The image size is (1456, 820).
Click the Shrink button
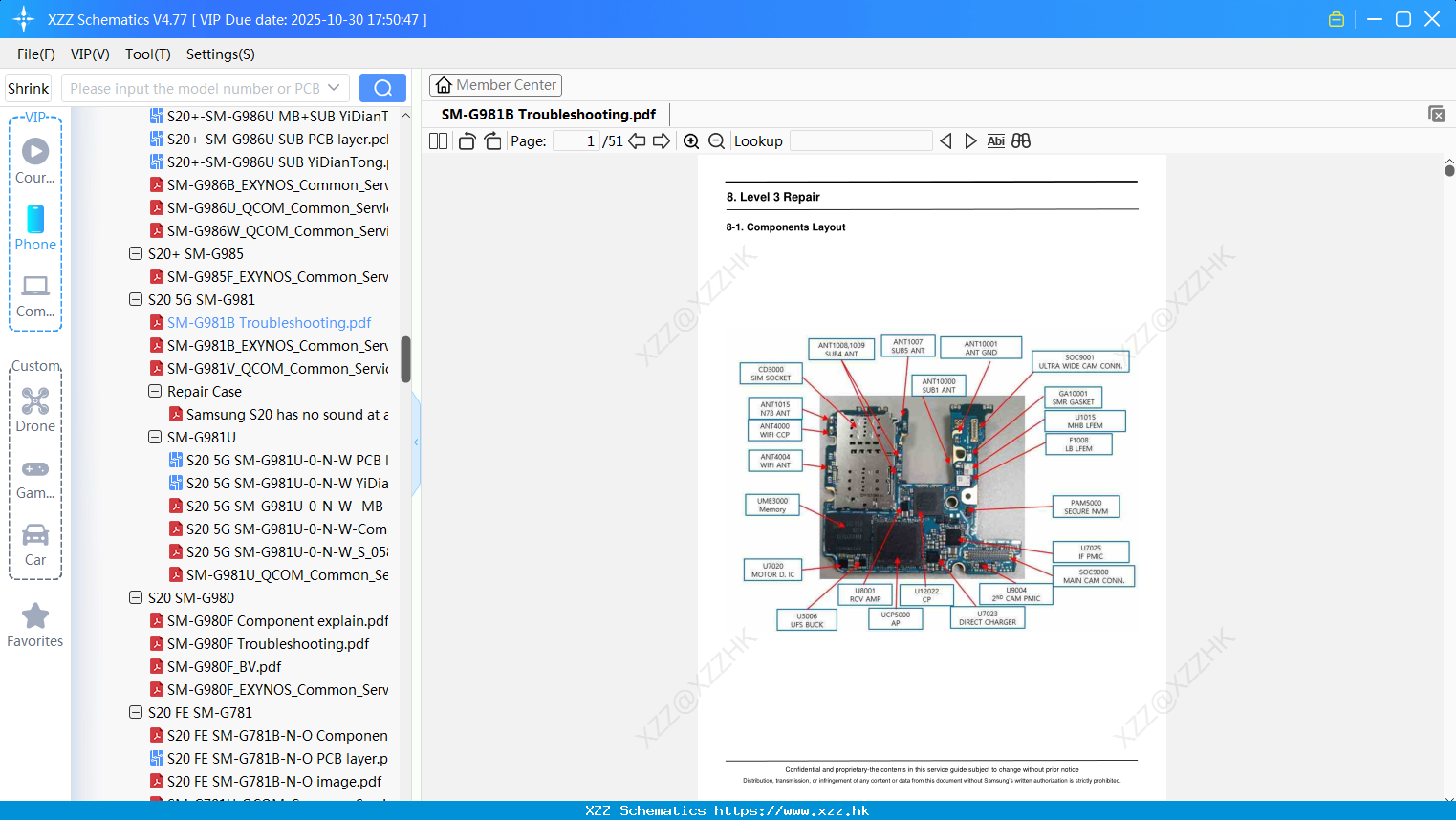pos(29,88)
